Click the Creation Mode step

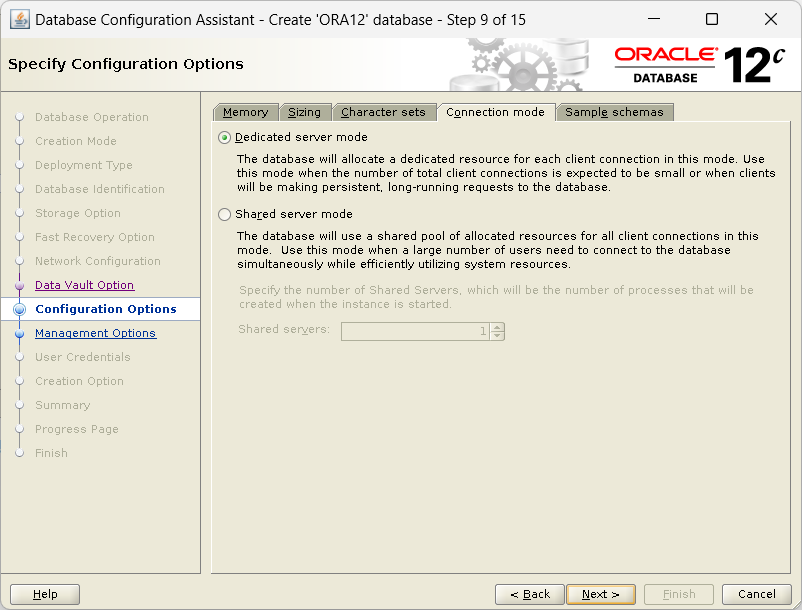coord(76,141)
